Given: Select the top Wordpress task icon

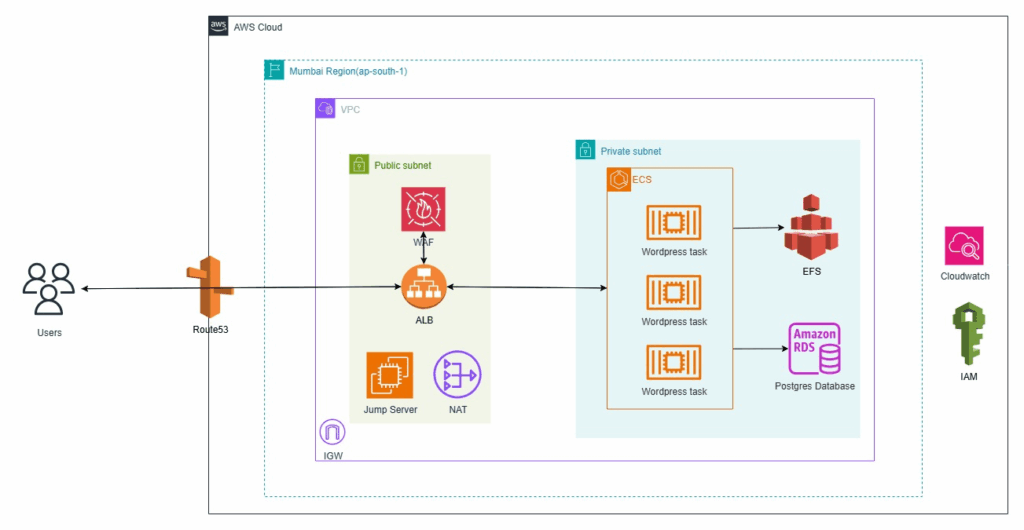Looking at the screenshot, I should tap(674, 222).
